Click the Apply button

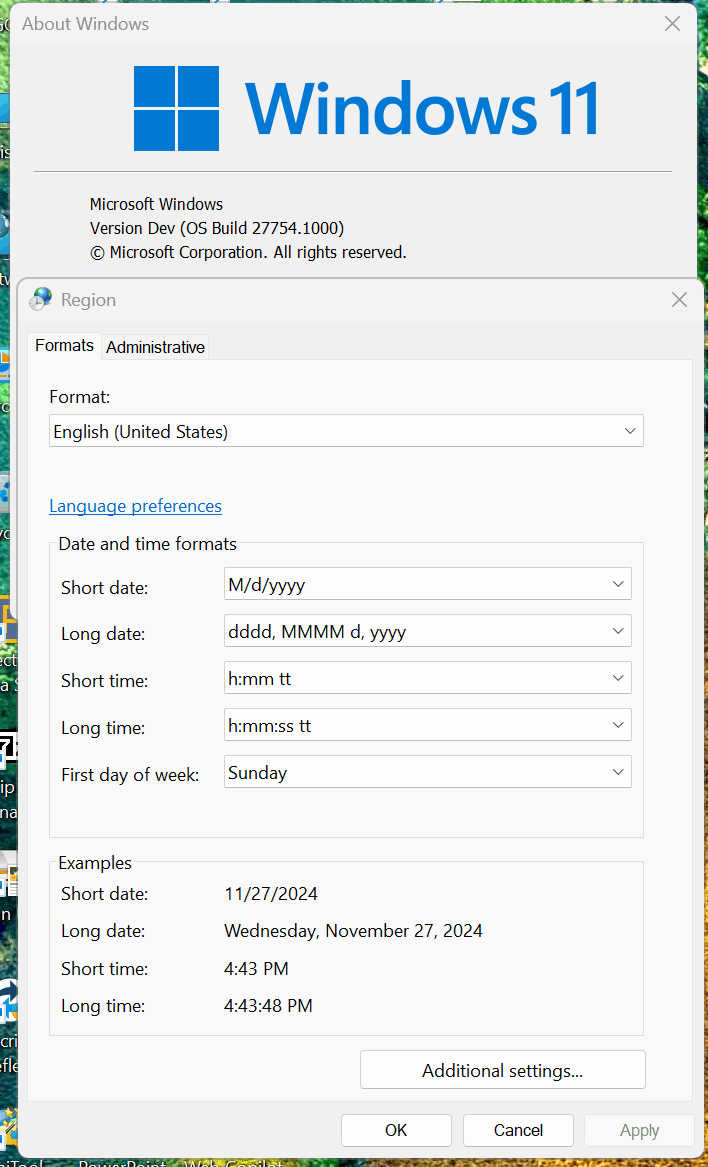click(640, 1130)
